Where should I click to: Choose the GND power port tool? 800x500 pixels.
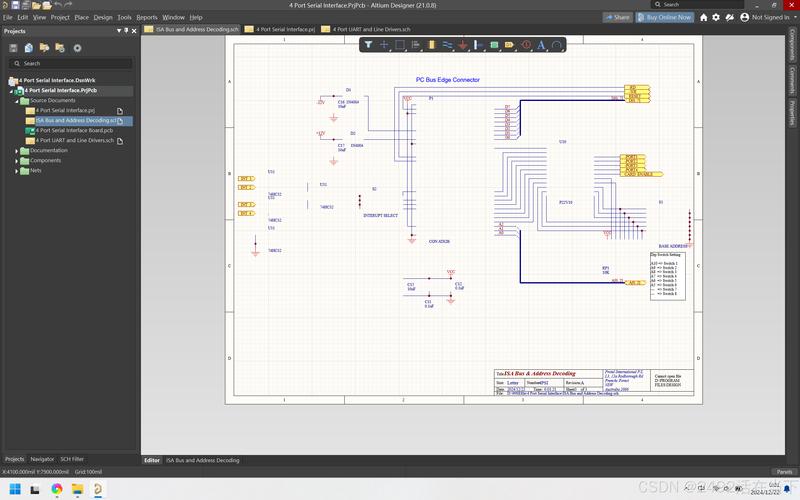click(x=463, y=45)
